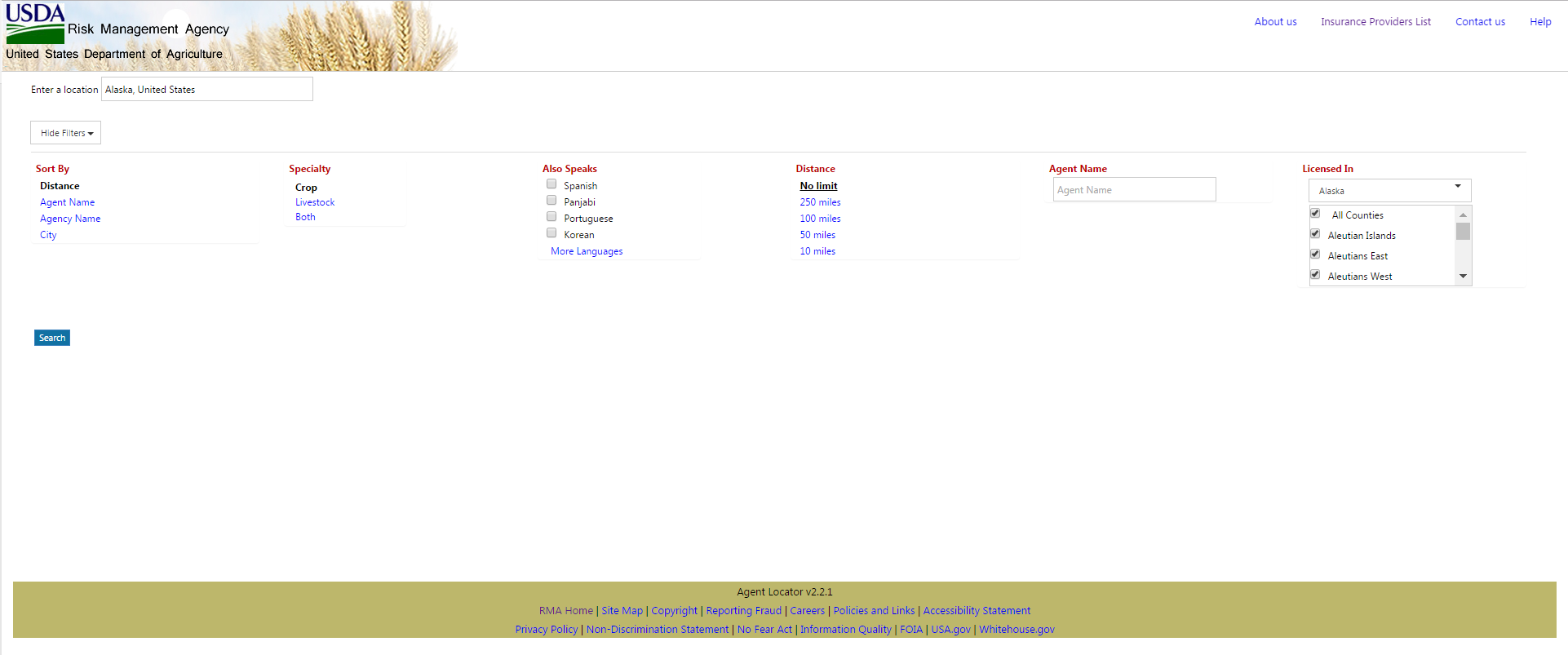
Task: Check the Spanish language box
Action: tap(551, 184)
